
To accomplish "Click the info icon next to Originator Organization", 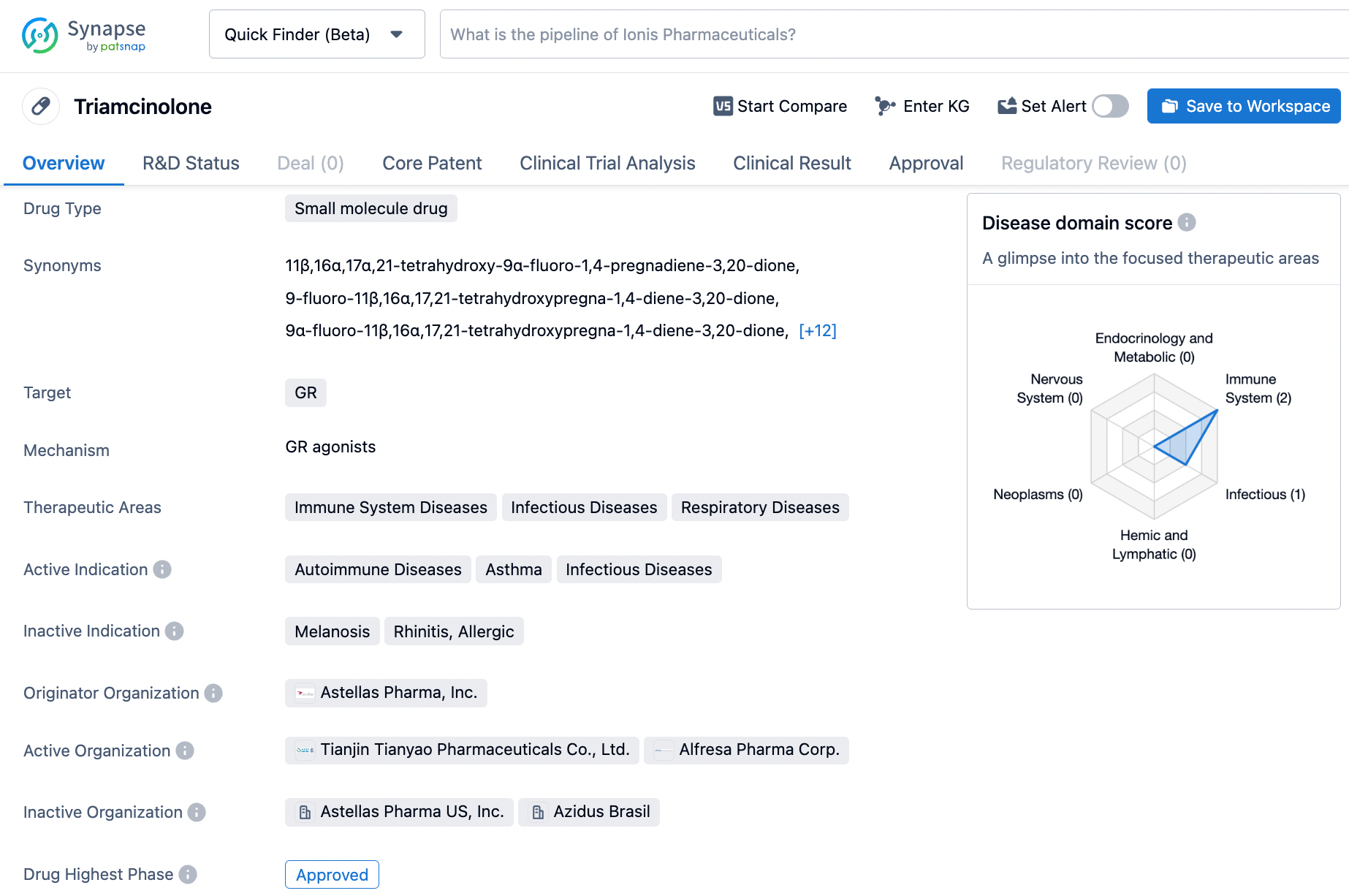I will tap(213, 693).
